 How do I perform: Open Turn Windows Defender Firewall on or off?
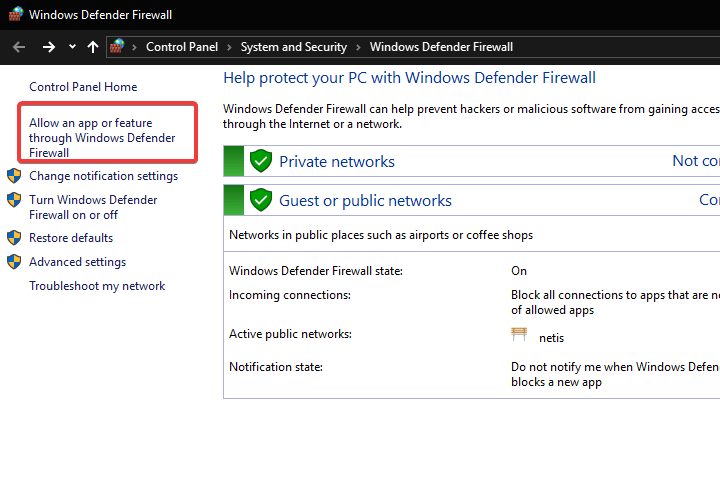[93, 207]
